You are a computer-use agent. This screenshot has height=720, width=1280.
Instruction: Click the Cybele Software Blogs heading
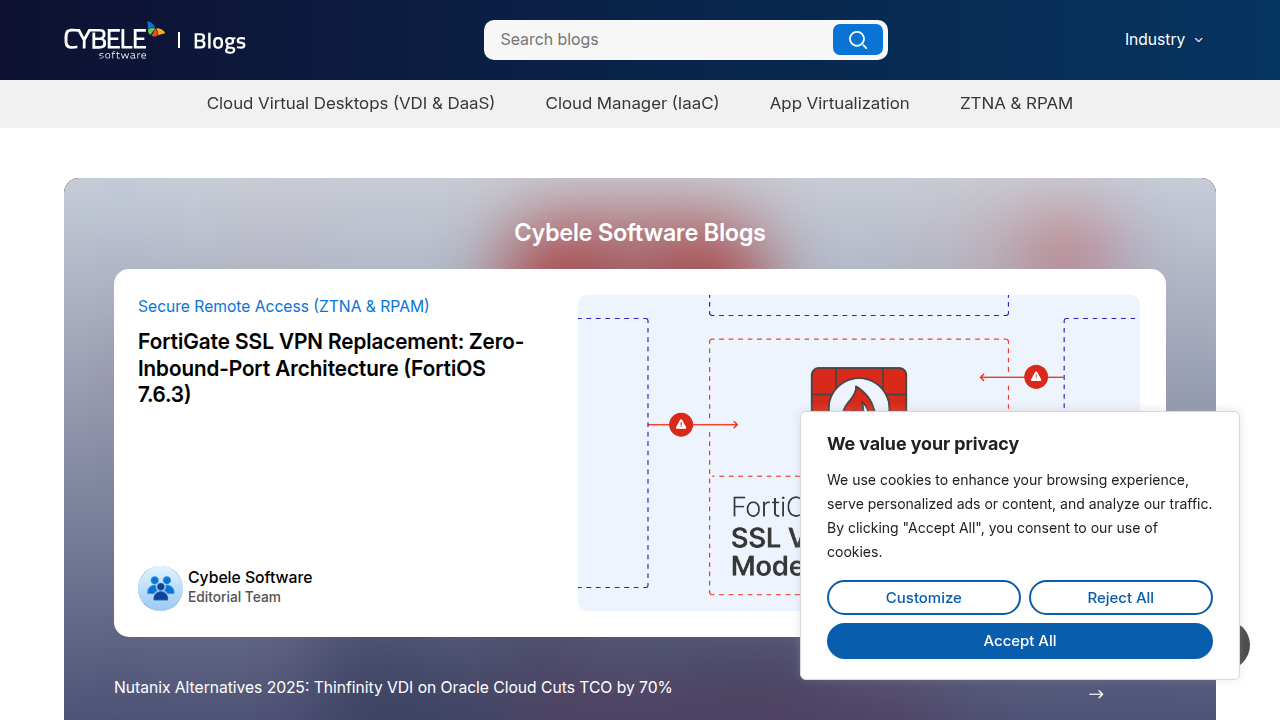[x=640, y=232]
